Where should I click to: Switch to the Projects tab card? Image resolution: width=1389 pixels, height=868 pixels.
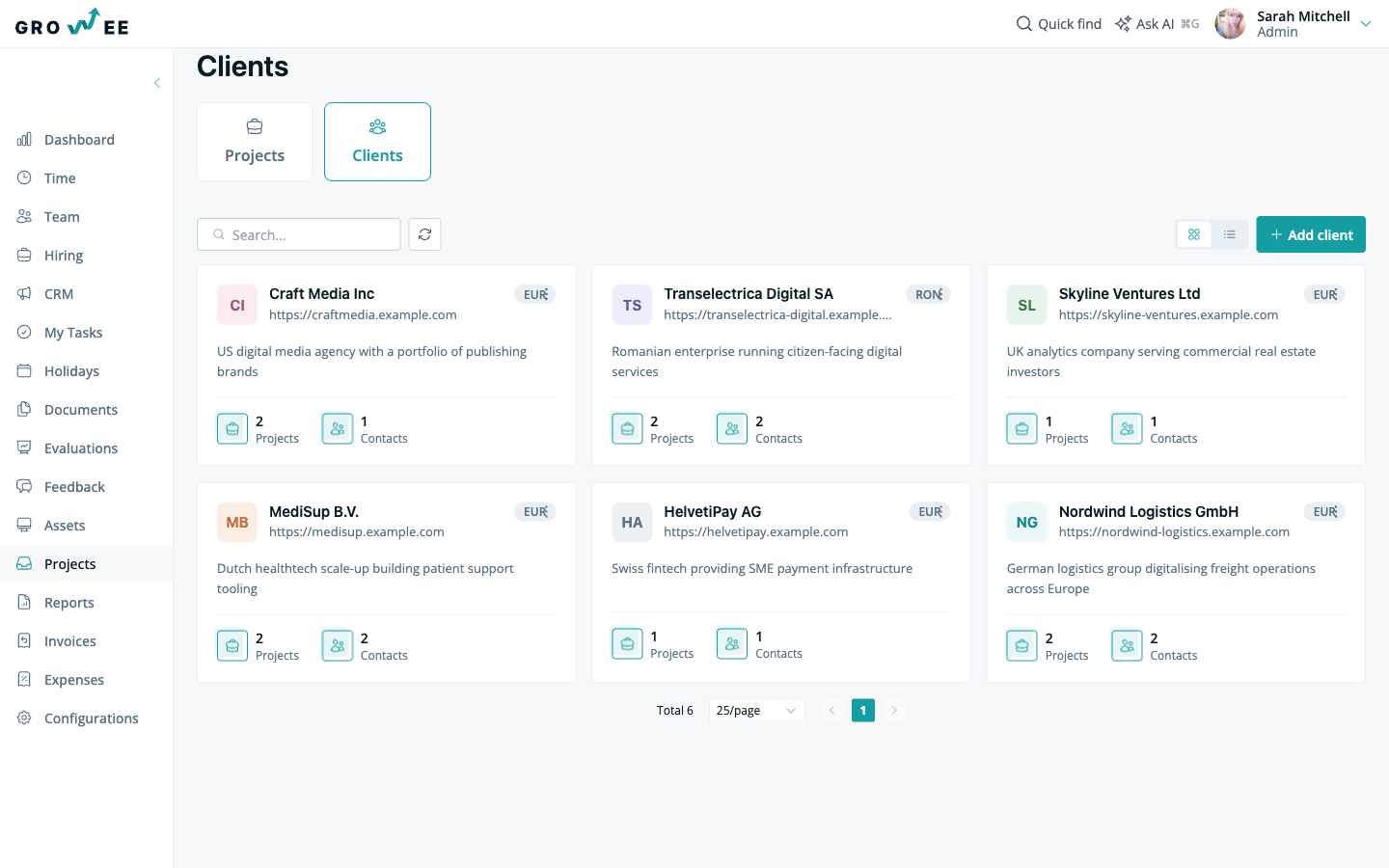tap(255, 142)
